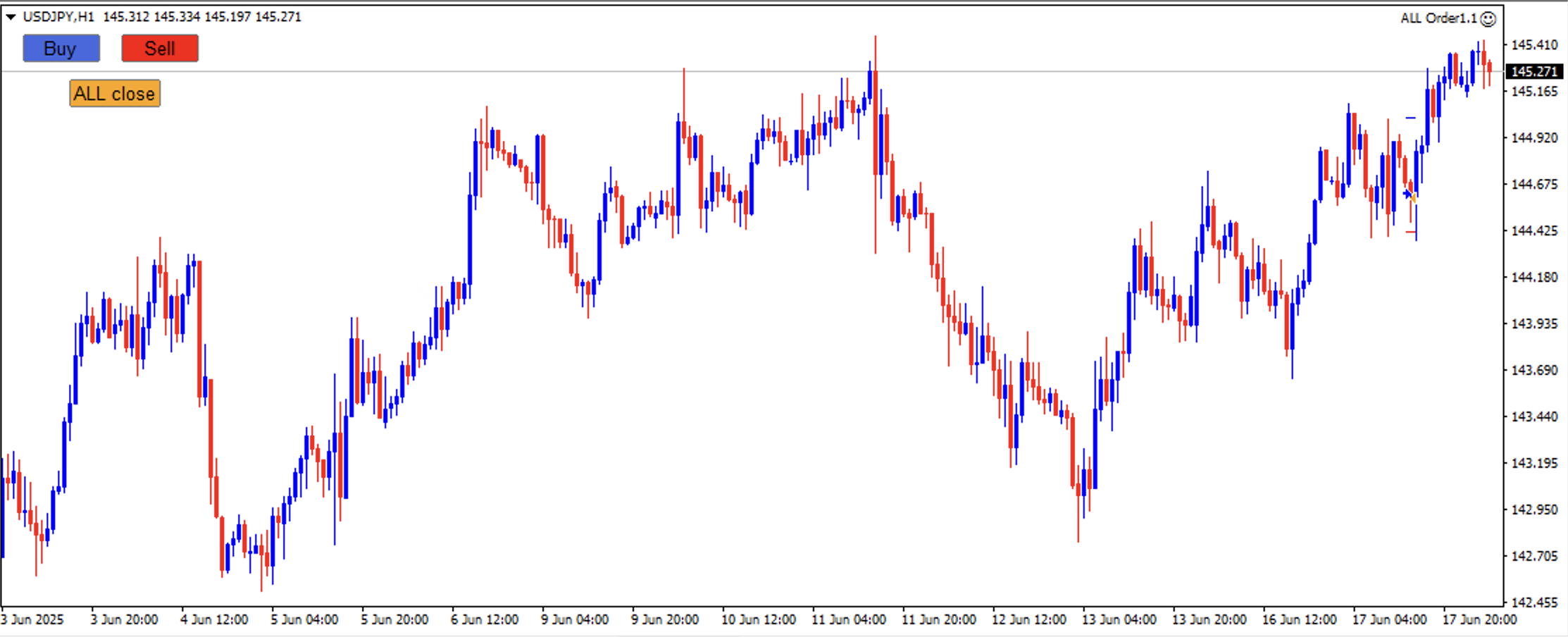Click the smiley face icon beside ALL Order1.1

pos(1488,18)
